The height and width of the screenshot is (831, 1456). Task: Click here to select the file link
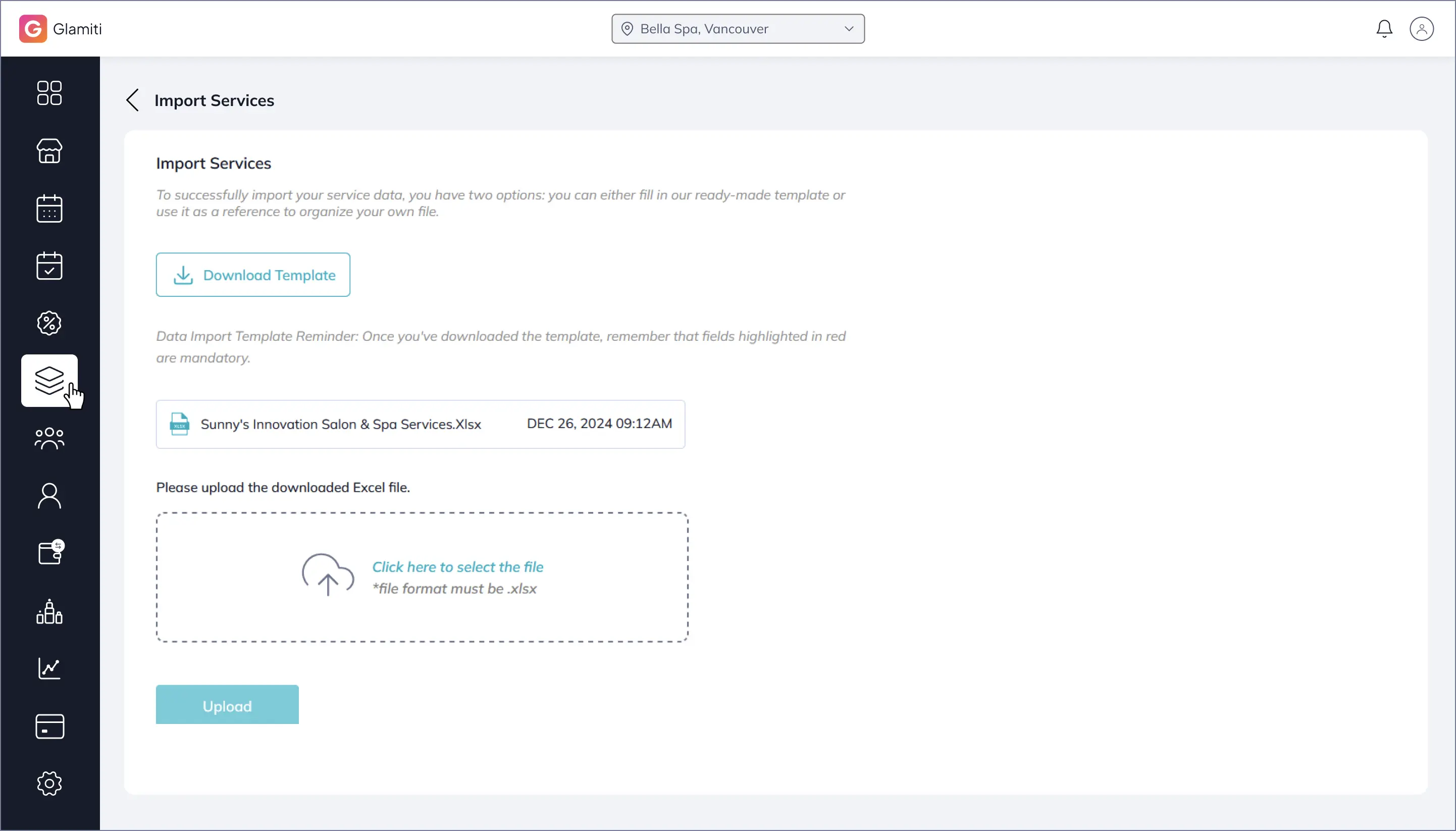point(457,567)
